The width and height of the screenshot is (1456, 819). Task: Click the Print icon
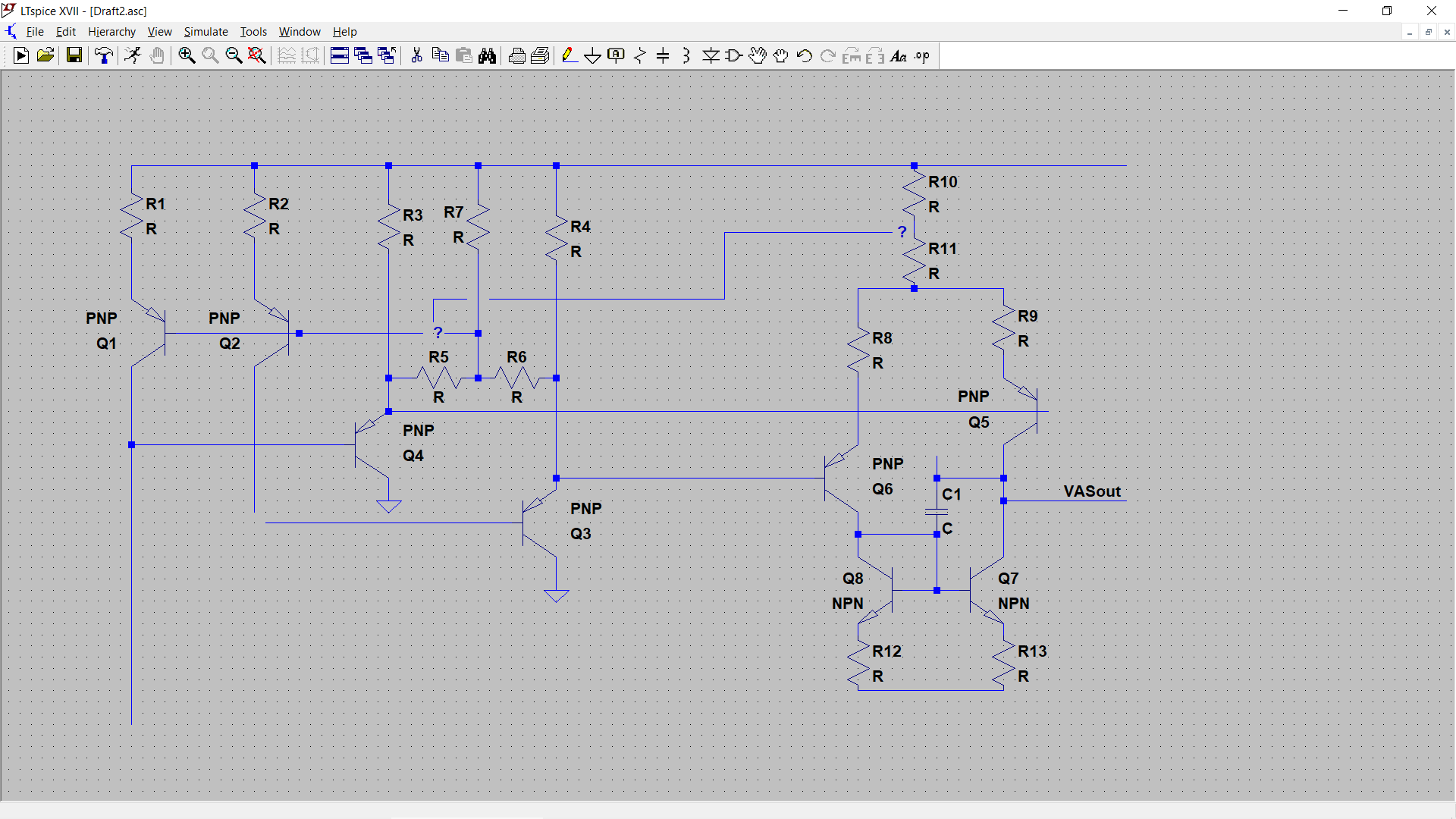(517, 55)
